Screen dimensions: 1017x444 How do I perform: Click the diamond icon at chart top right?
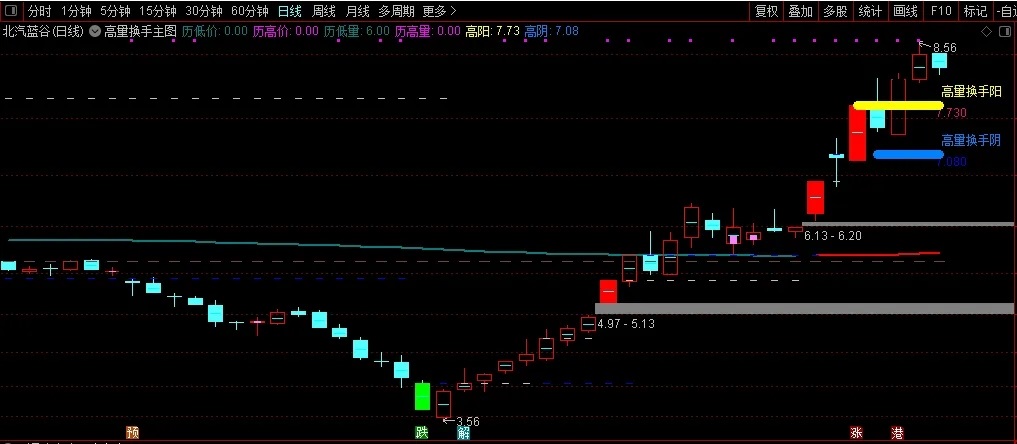tap(985, 32)
